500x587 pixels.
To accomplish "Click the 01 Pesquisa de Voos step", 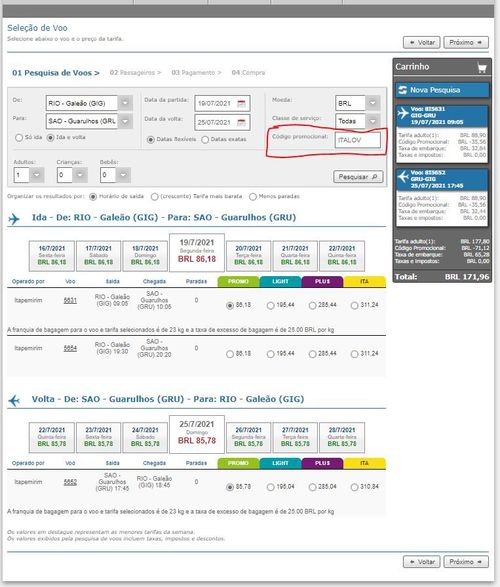I will click(56, 73).
